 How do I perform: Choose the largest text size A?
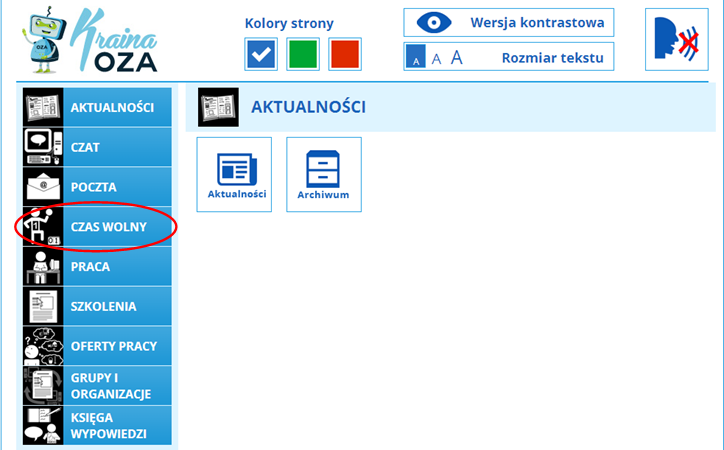(x=457, y=58)
